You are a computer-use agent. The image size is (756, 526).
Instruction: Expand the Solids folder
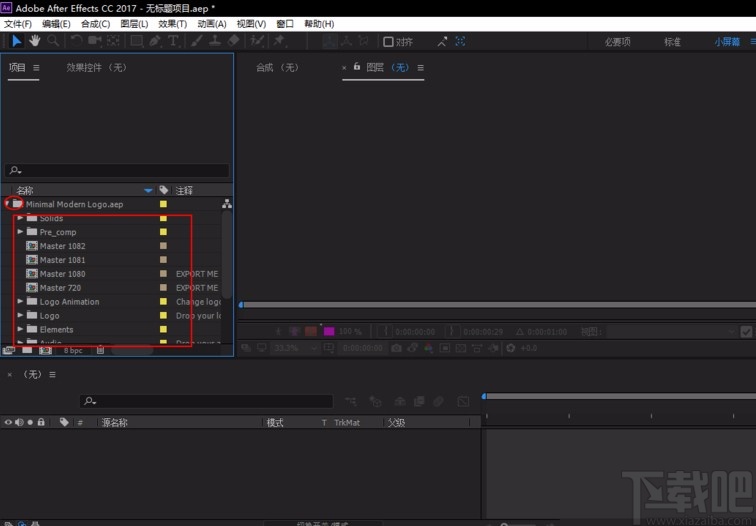point(20,218)
